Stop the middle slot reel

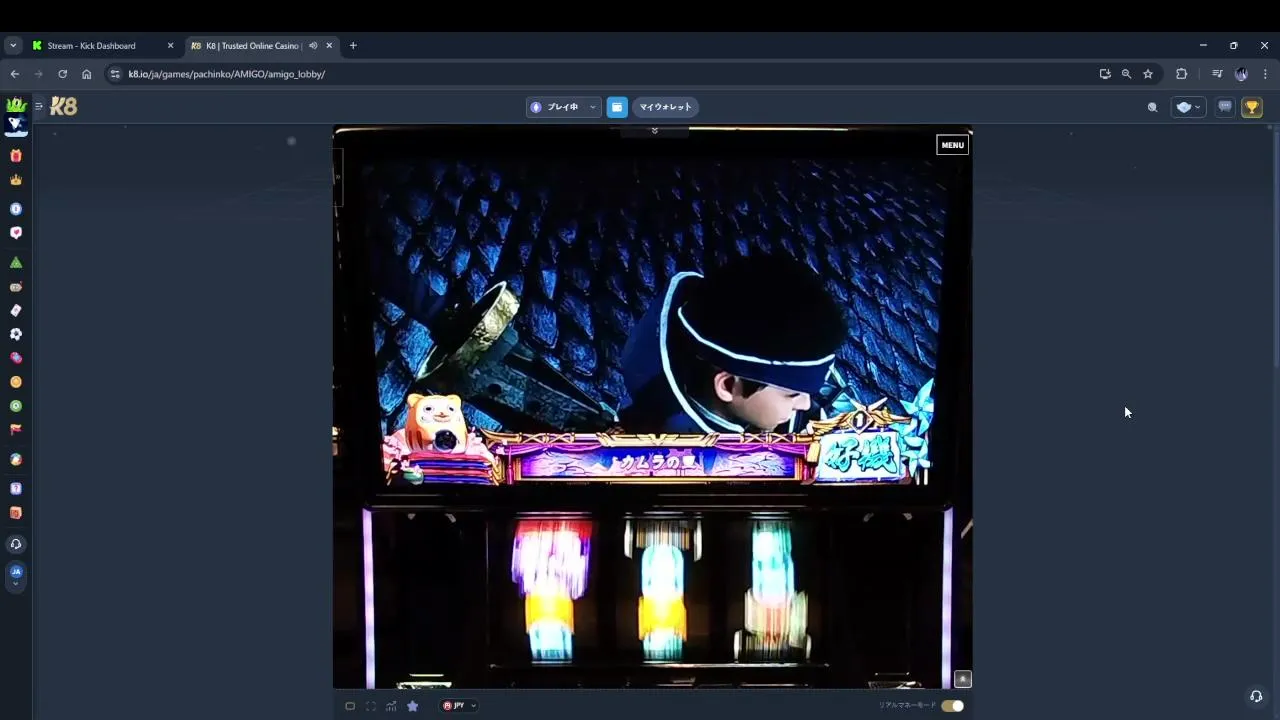662,590
